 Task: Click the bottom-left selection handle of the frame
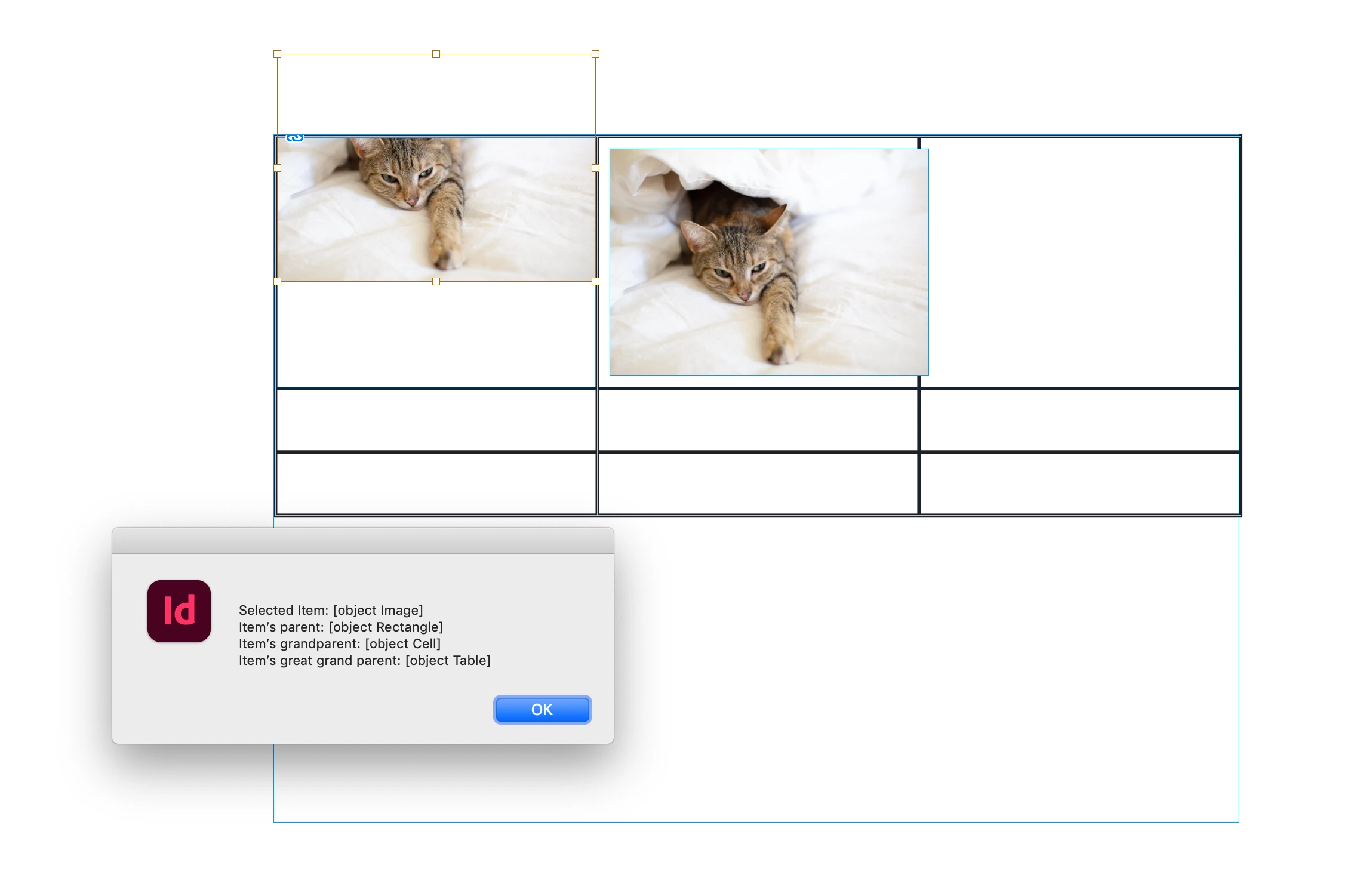(277, 281)
